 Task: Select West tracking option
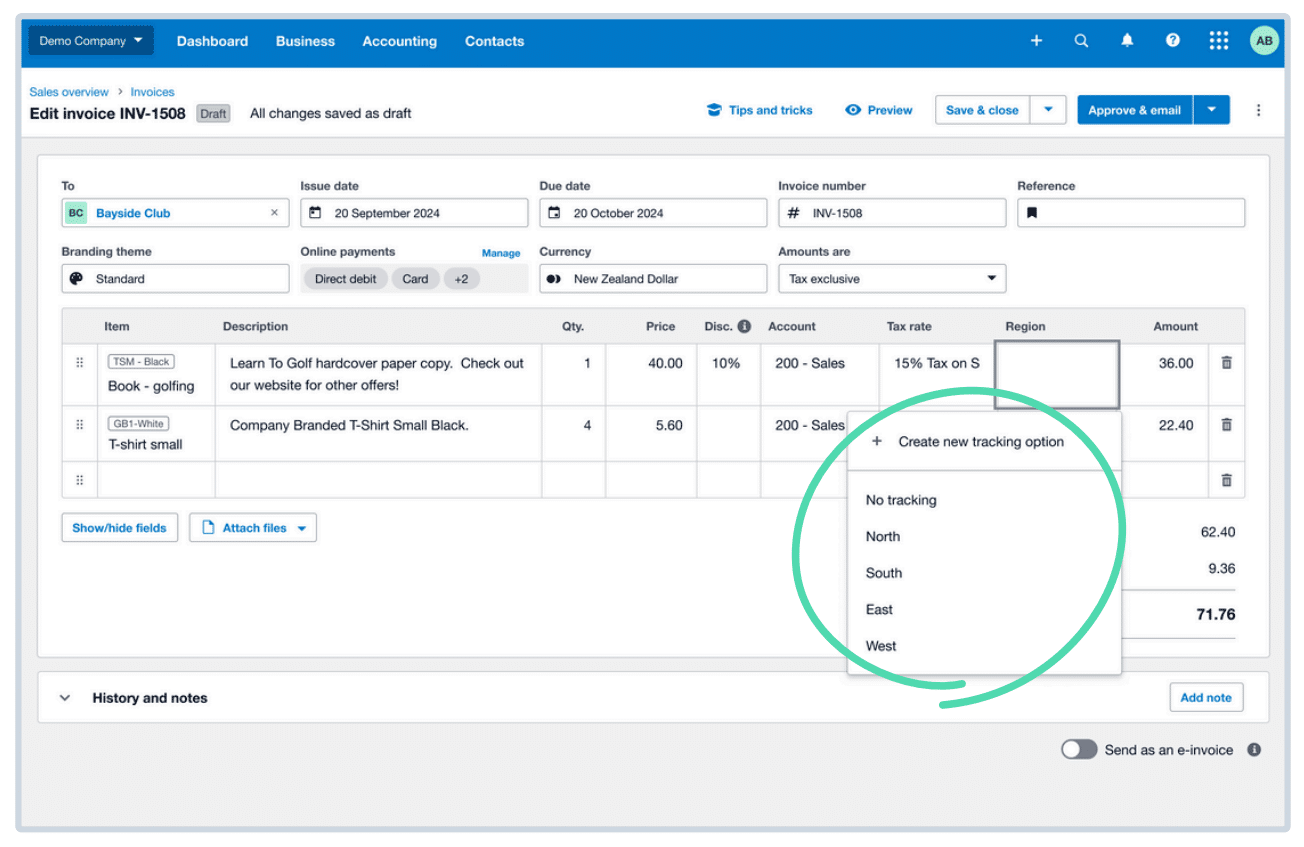click(x=984, y=646)
